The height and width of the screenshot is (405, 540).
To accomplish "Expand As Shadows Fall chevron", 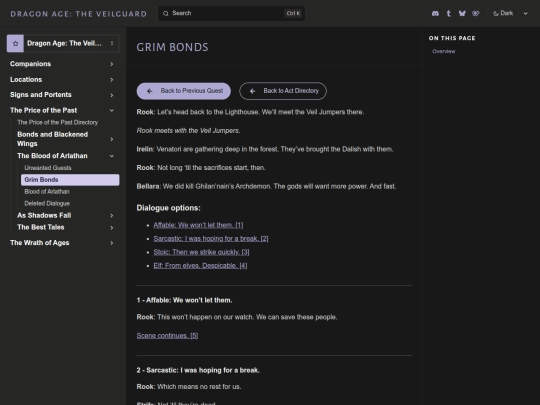I will pos(112,216).
